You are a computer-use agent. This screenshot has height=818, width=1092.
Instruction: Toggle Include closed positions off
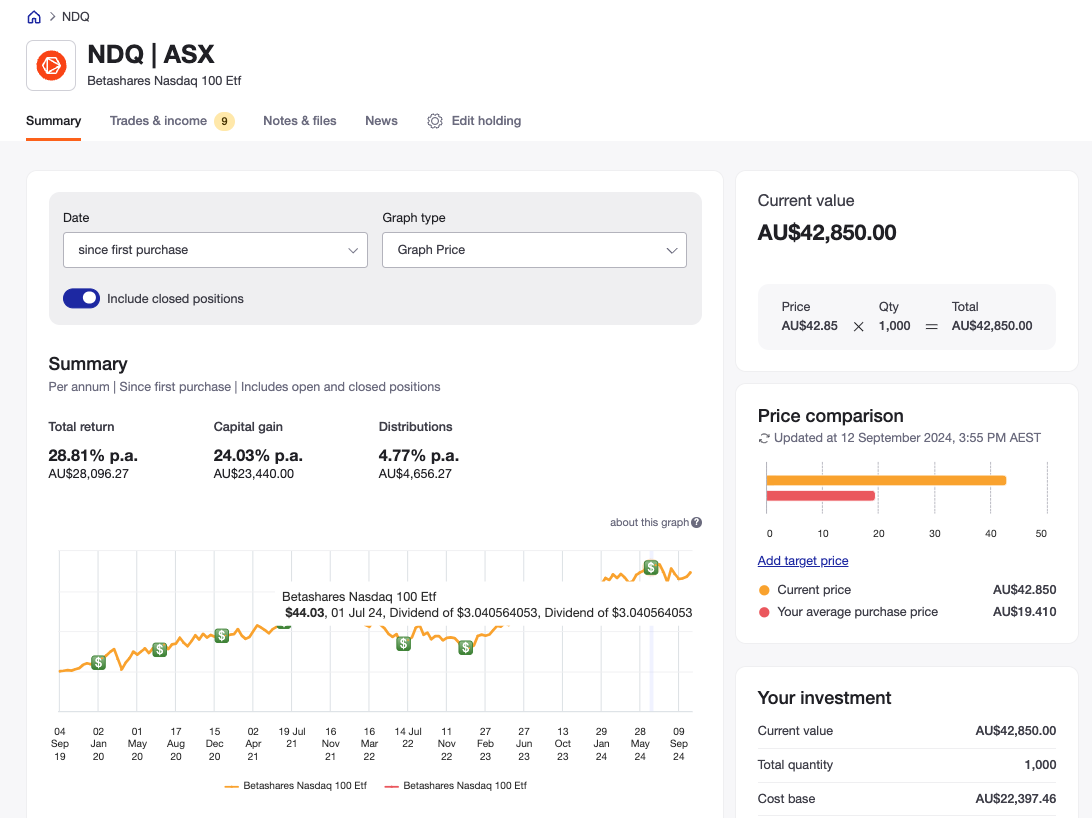coord(81,298)
